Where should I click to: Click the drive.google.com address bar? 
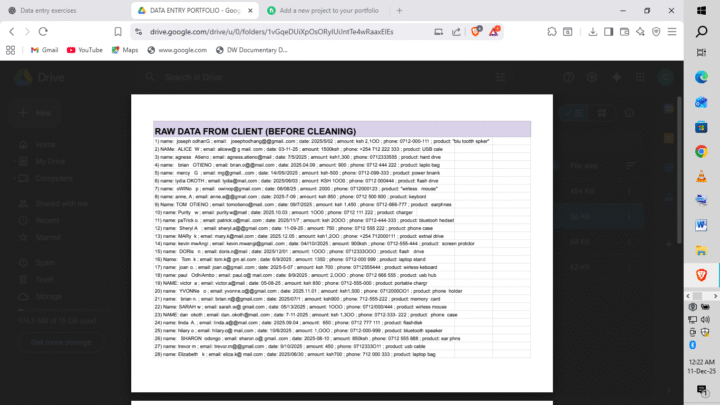coord(280,31)
